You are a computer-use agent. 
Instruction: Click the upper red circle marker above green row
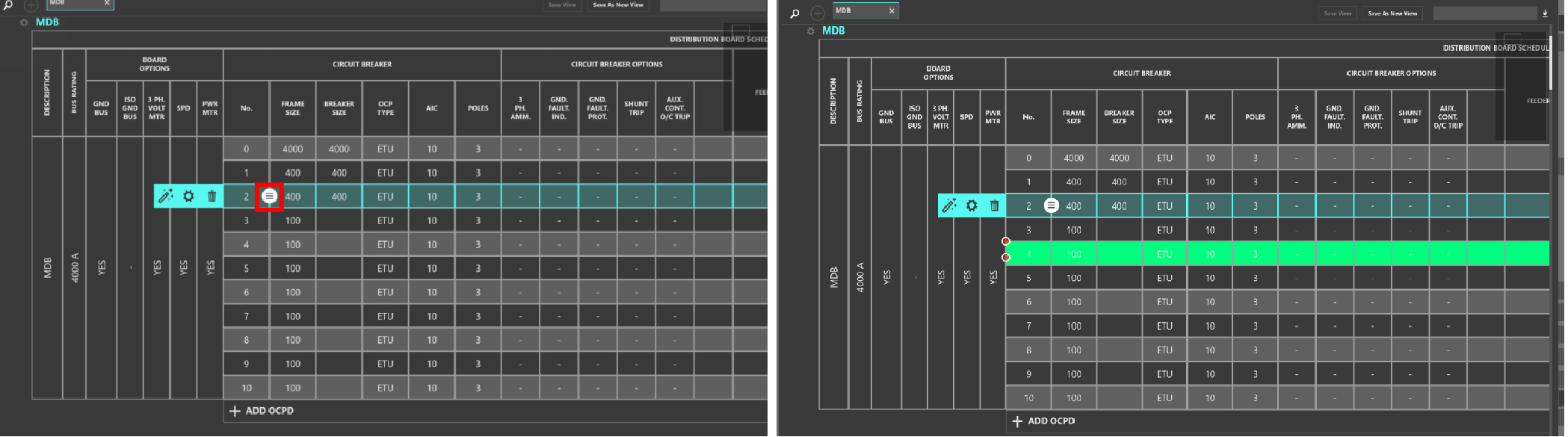[1006, 241]
